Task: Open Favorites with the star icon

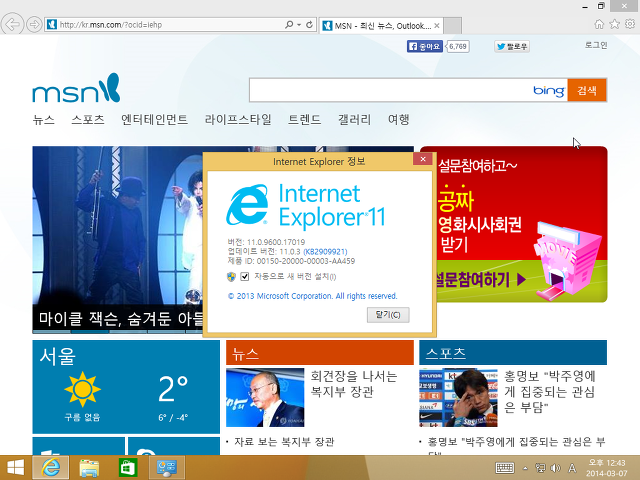Action: click(x=614, y=24)
